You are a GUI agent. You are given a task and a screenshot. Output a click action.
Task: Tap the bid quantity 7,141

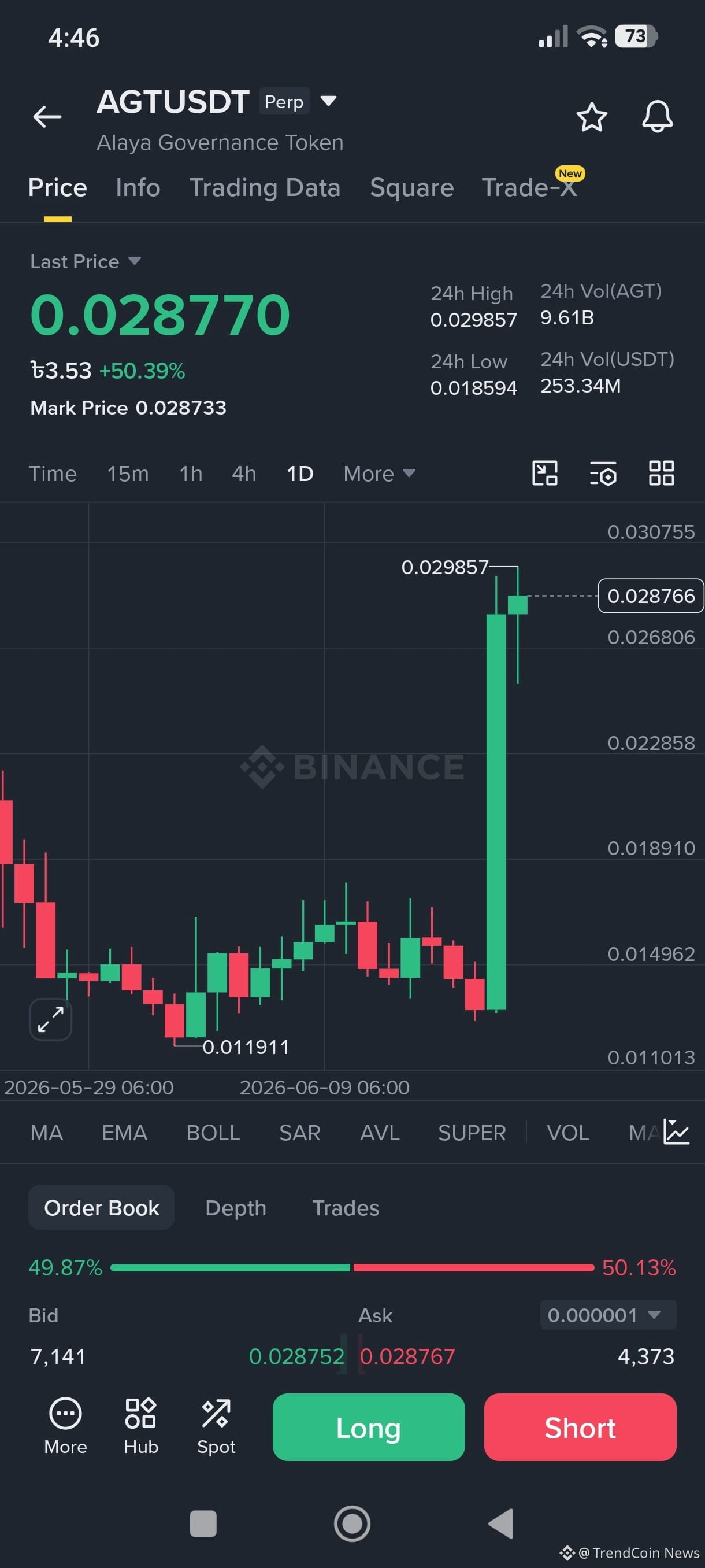[x=58, y=1356]
